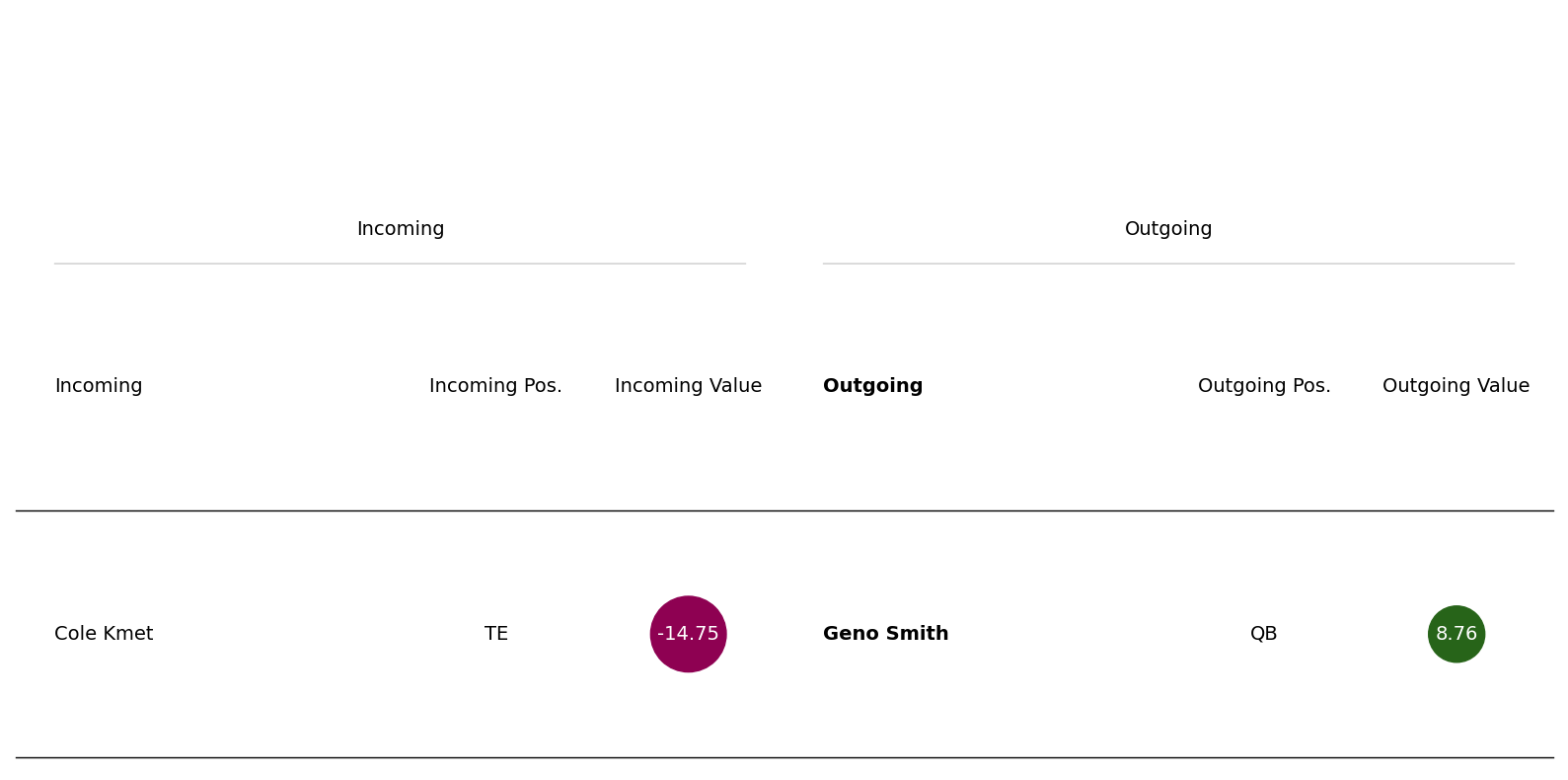The width and height of the screenshot is (1568, 780).
Task: Click the black divider line below column headers
Action: [x=784, y=510]
